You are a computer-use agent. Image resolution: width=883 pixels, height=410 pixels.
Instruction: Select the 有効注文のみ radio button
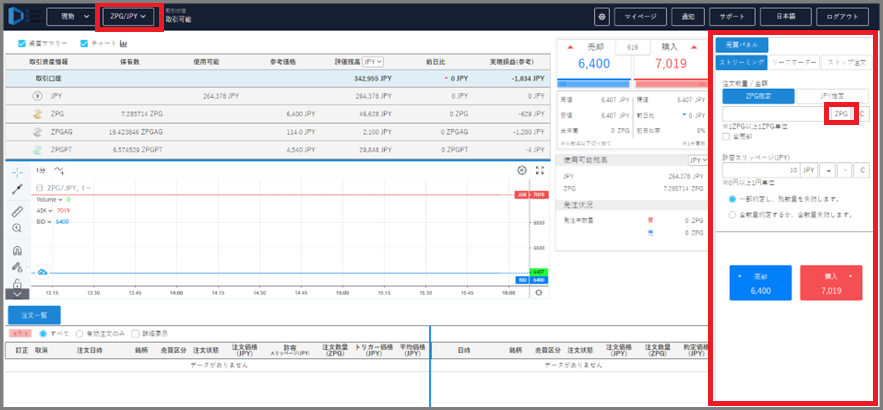[x=79, y=333]
